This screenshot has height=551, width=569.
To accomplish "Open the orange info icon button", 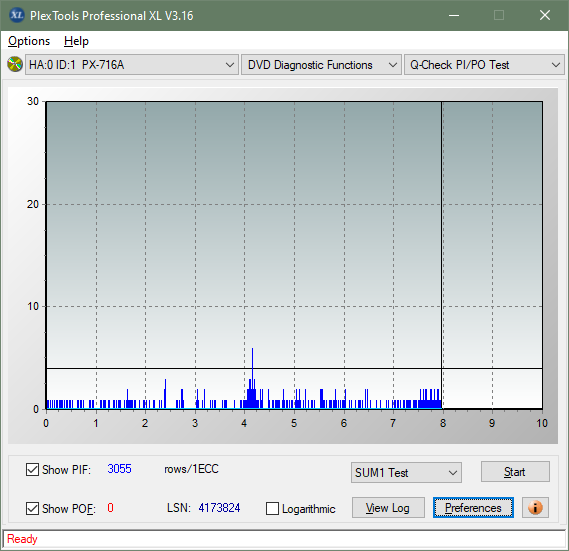I will click(535, 507).
